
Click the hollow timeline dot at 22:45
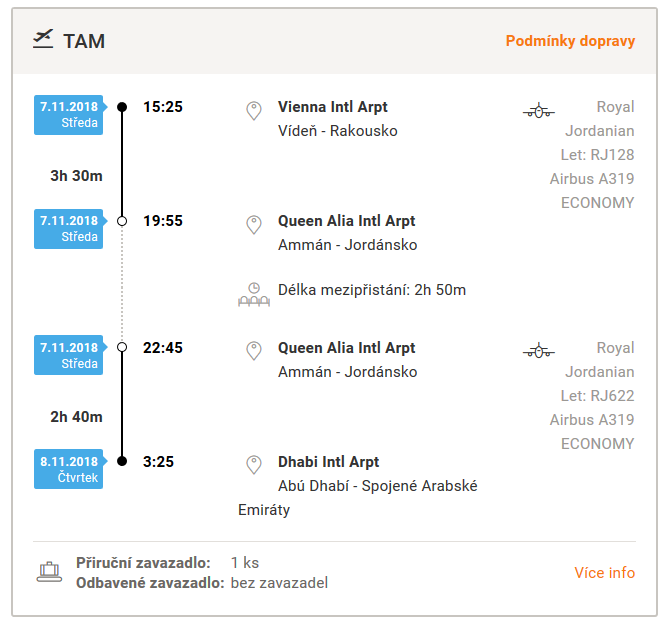coord(122,347)
